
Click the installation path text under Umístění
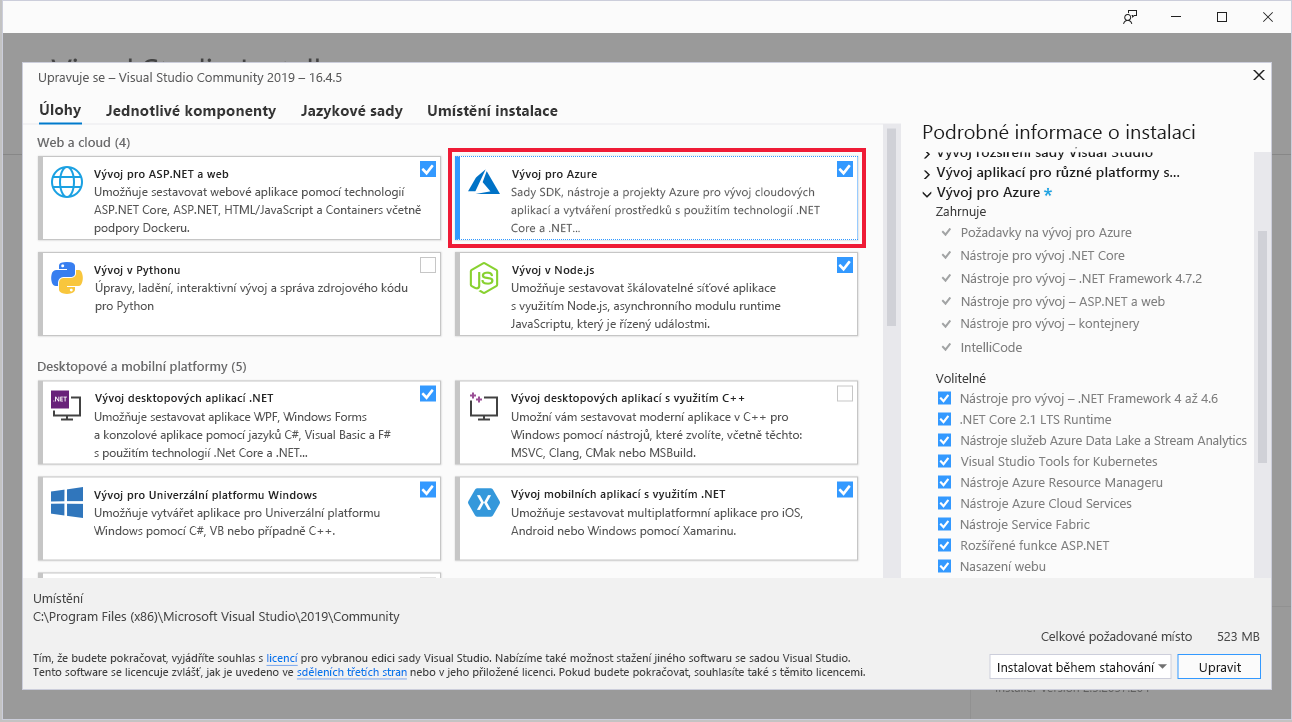point(216,617)
